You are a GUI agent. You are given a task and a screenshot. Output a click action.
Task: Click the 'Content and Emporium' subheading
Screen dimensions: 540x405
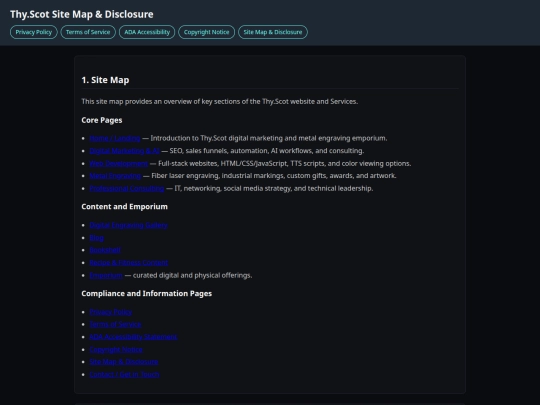coord(125,207)
